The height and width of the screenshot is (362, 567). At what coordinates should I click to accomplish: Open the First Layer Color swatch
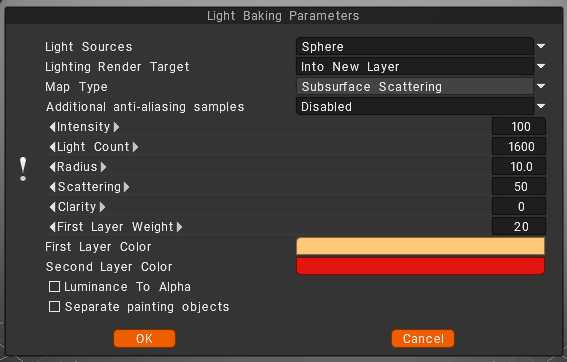pyautogui.click(x=420, y=246)
